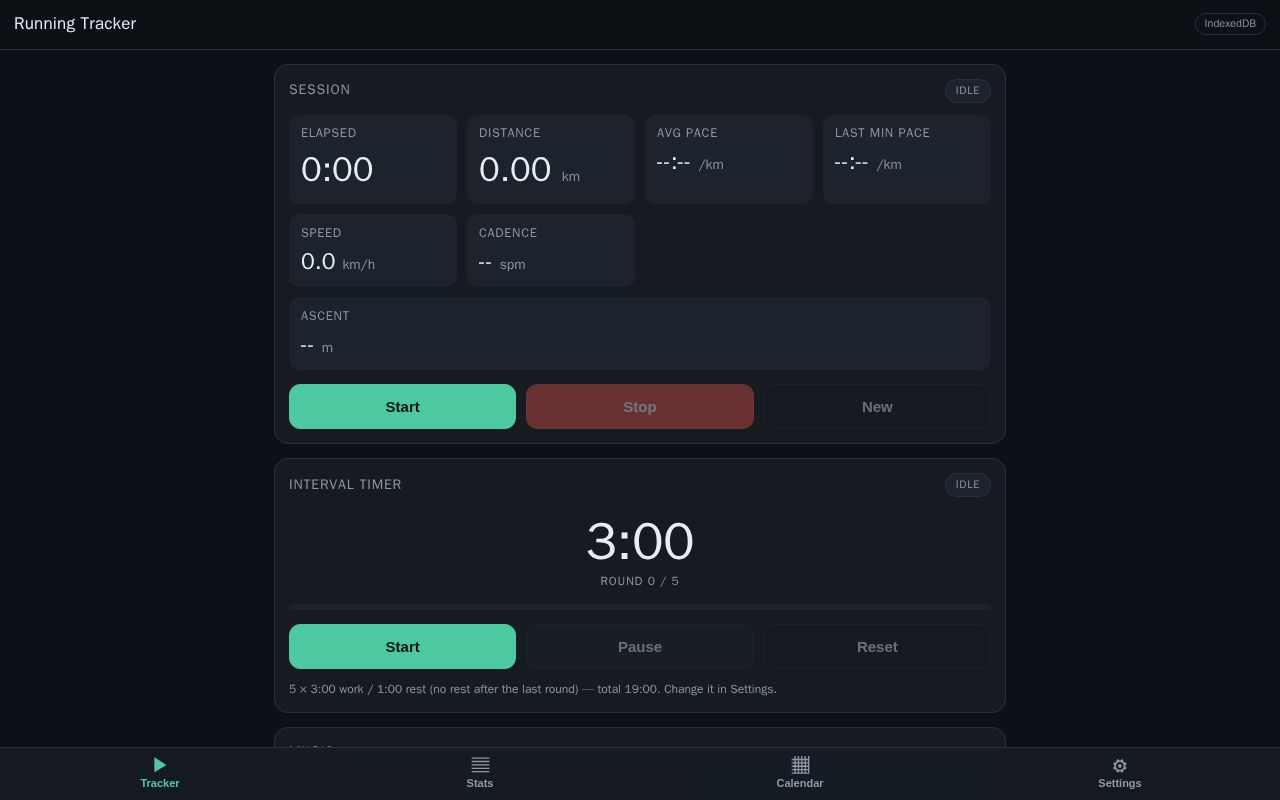Screen dimensions: 1280x800
Task: Stop the running session
Action: click(640, 407)
